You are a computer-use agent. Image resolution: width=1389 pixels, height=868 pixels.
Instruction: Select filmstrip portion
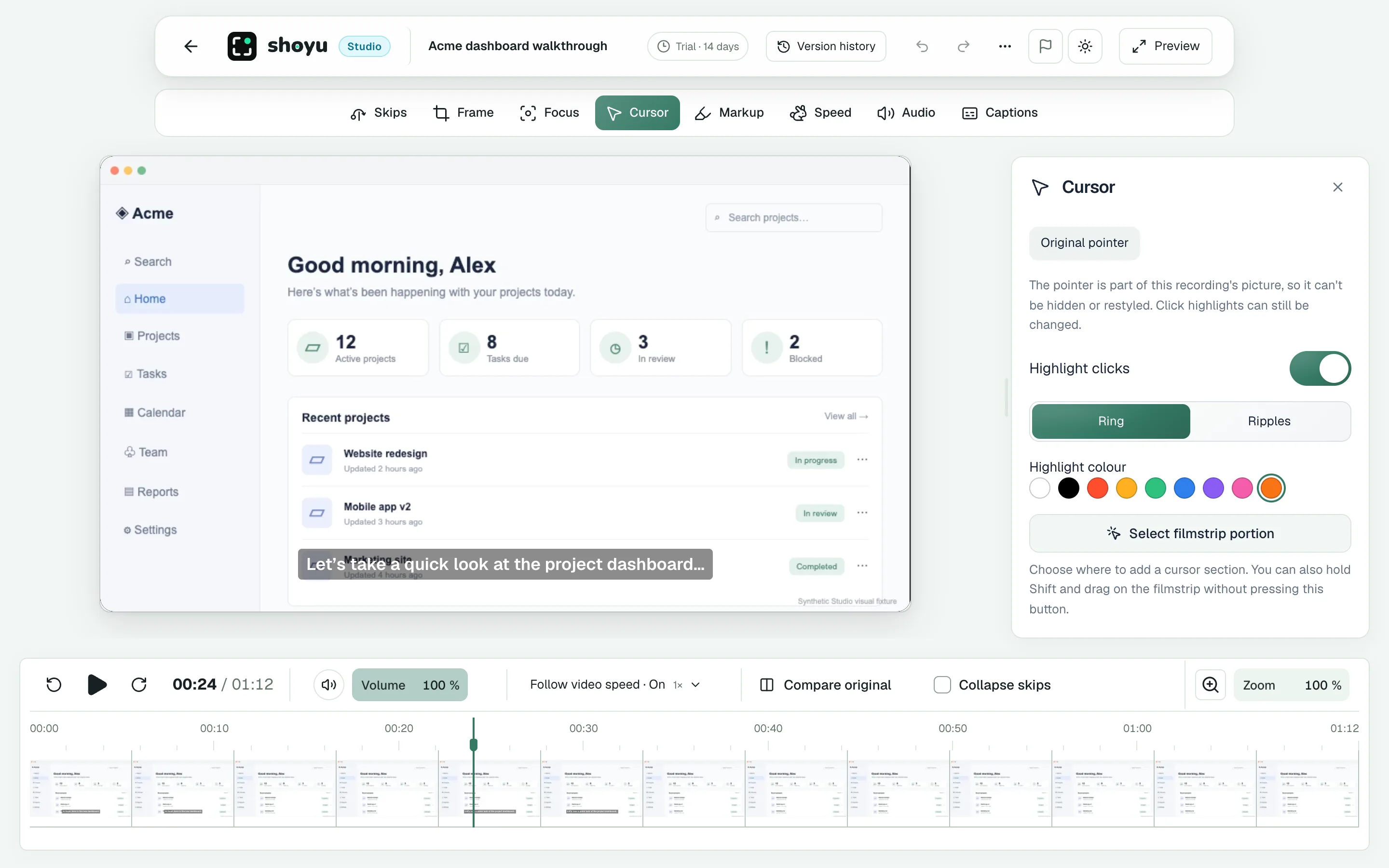pos(1190,533)
